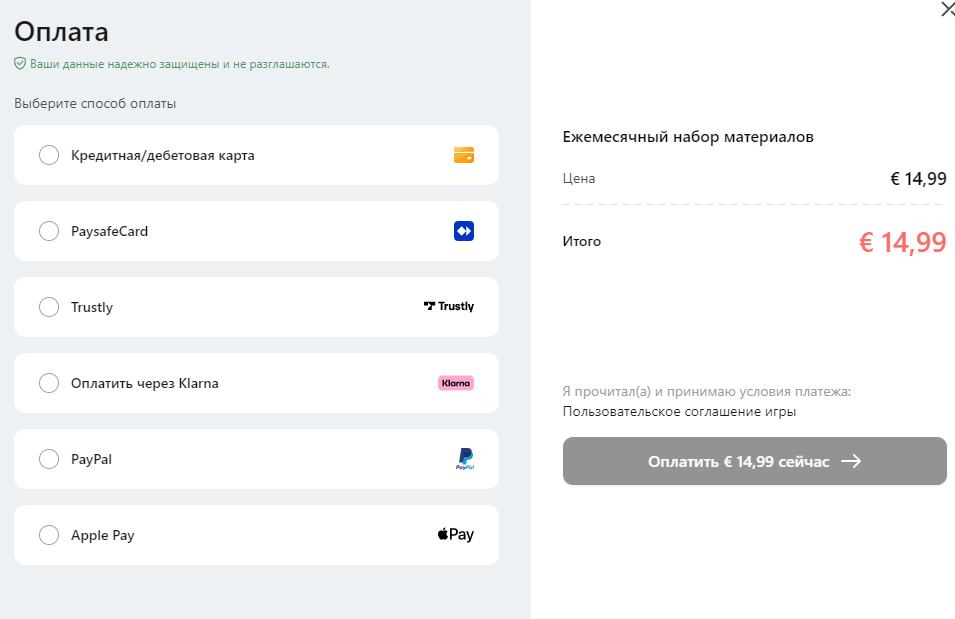955x619 pixels.
Task: Select the Apple Pay radio button
Action: pyautogui.click(x=49, y=535)
